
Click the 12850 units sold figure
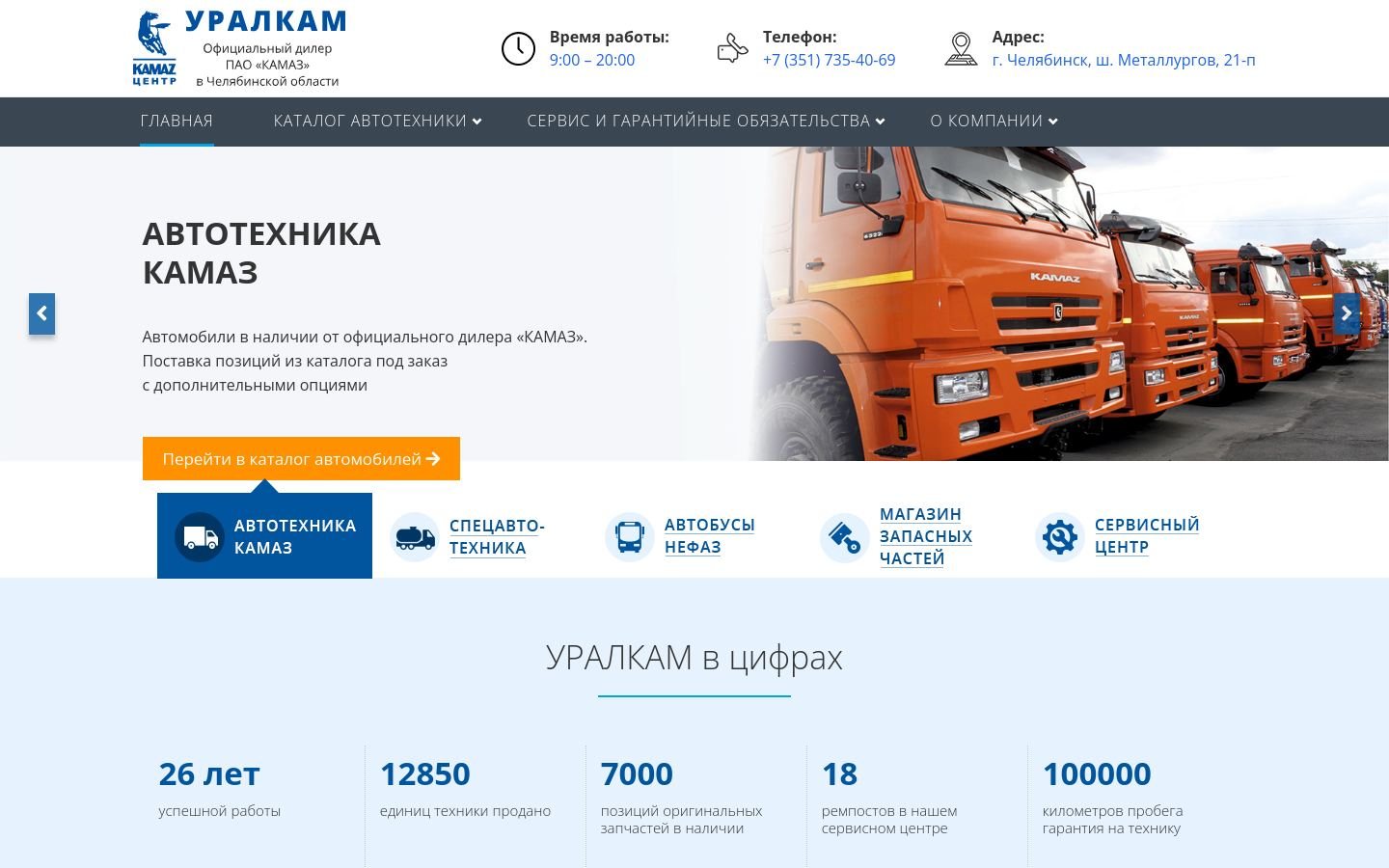pos(424,773)
